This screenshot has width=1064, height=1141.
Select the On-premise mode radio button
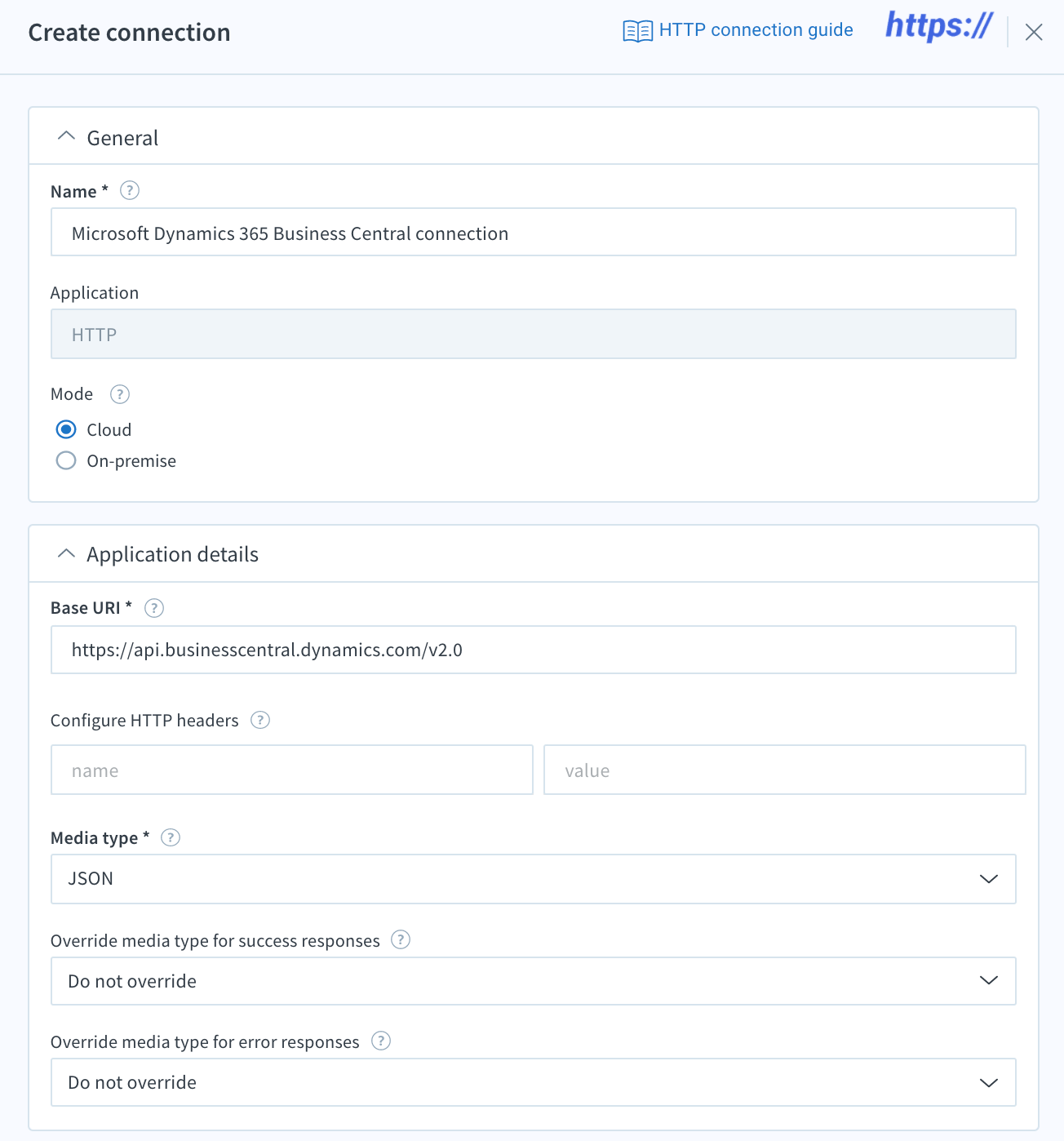point(66,460)
